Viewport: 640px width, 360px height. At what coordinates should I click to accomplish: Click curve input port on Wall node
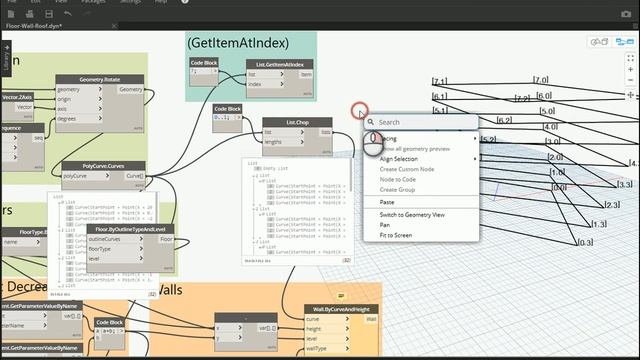[328, 319]
